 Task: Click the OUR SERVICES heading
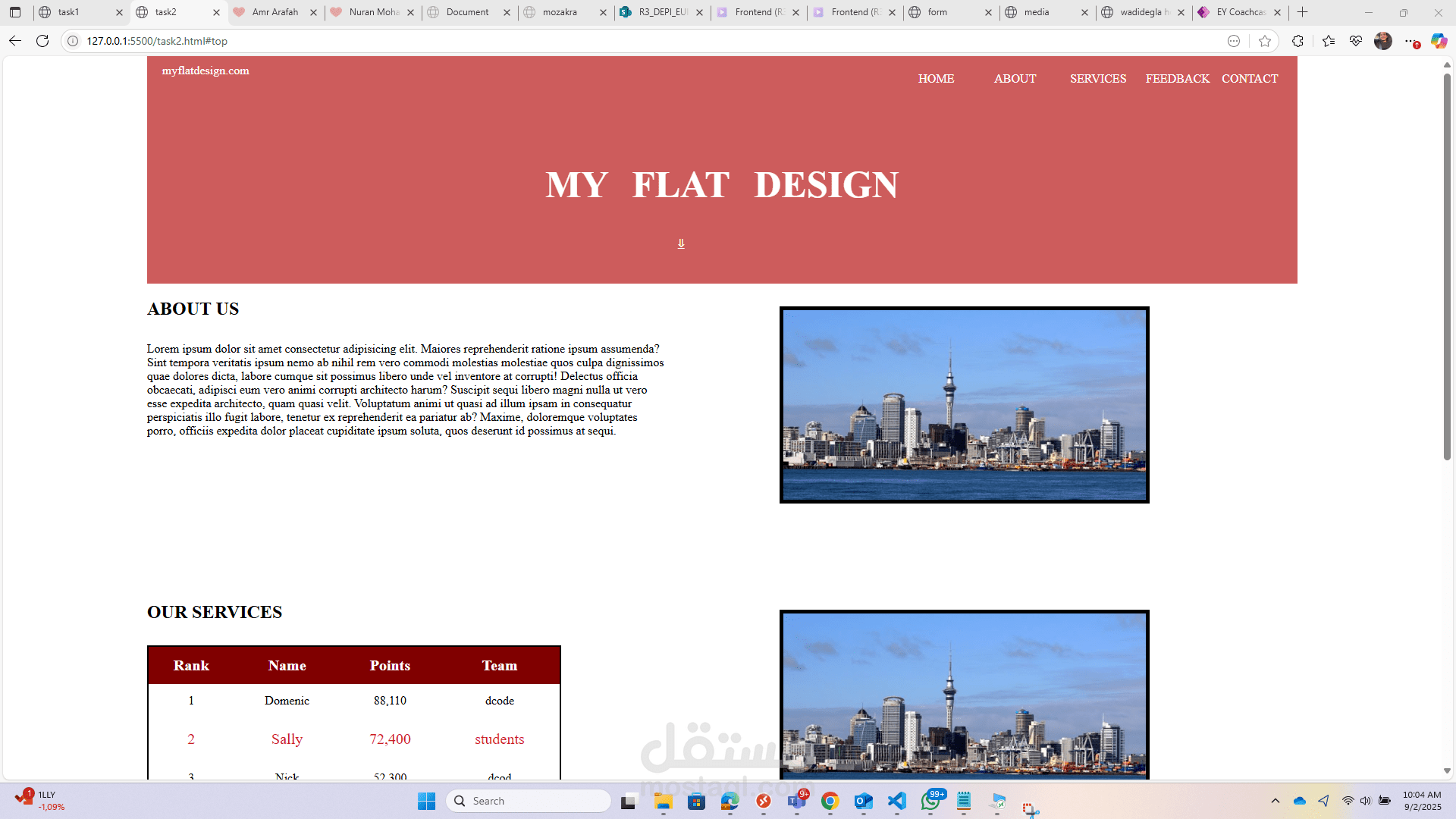(215, 612)
